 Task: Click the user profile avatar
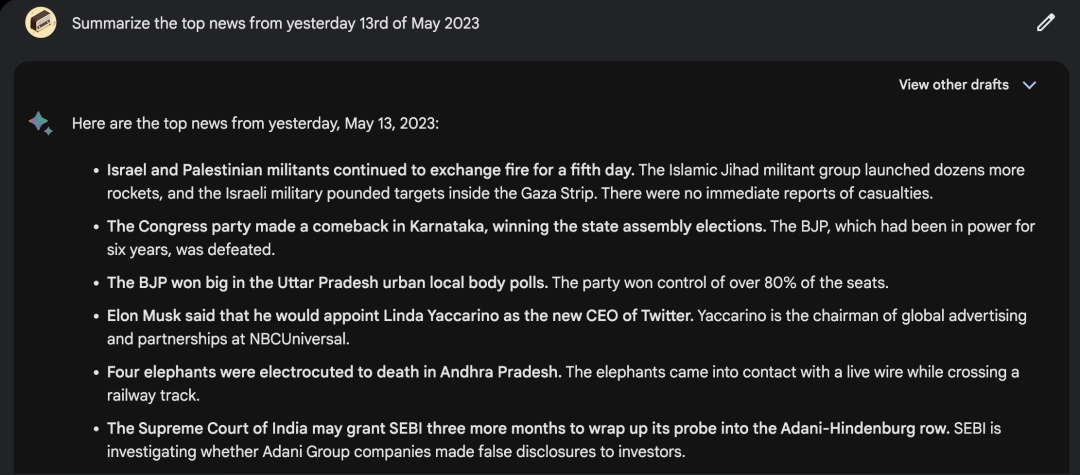pos(40,22)
